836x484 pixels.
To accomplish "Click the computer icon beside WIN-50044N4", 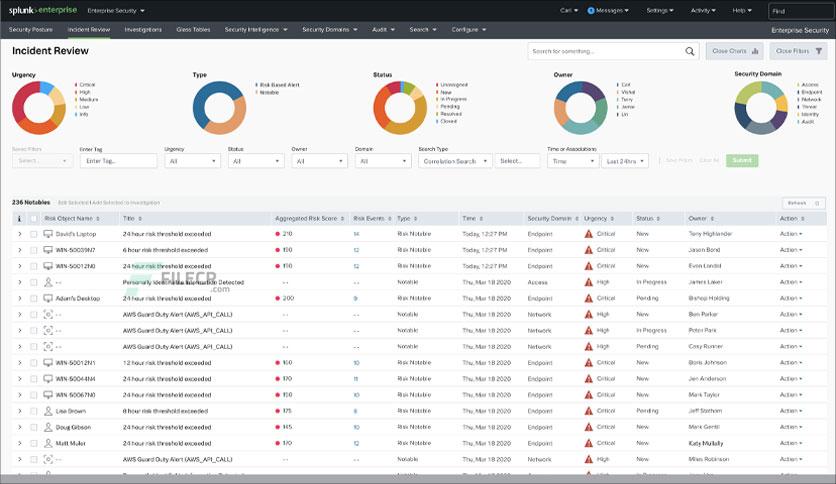I will (48, 378).
